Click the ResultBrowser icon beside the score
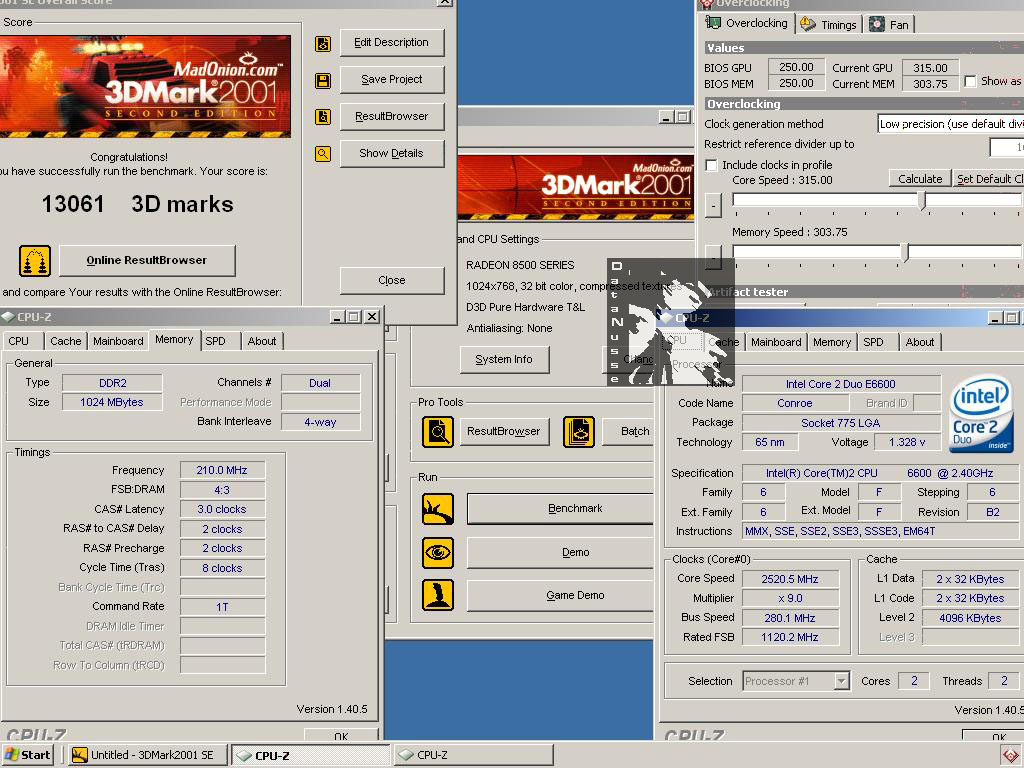This screenshot has width=1024, height=768. point(323,117)
